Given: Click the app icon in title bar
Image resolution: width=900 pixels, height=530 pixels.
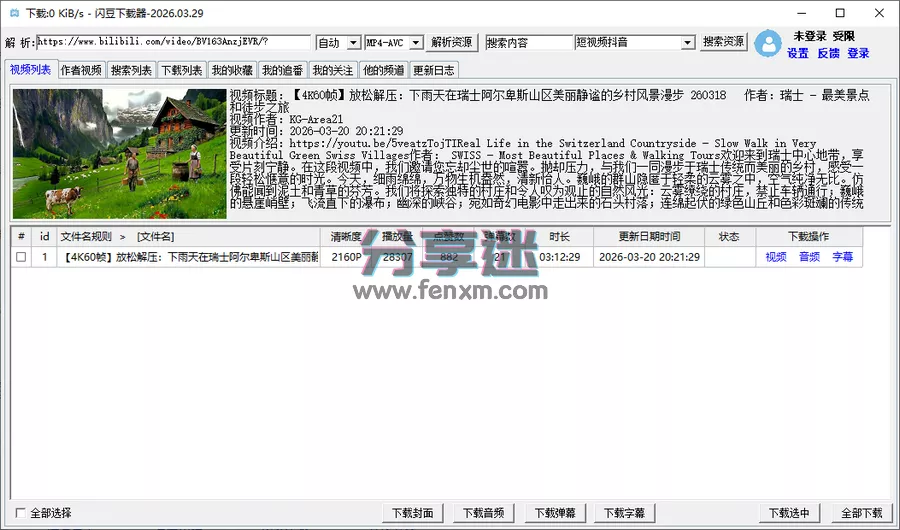Looking at the screenshot, I should [14, 13].
